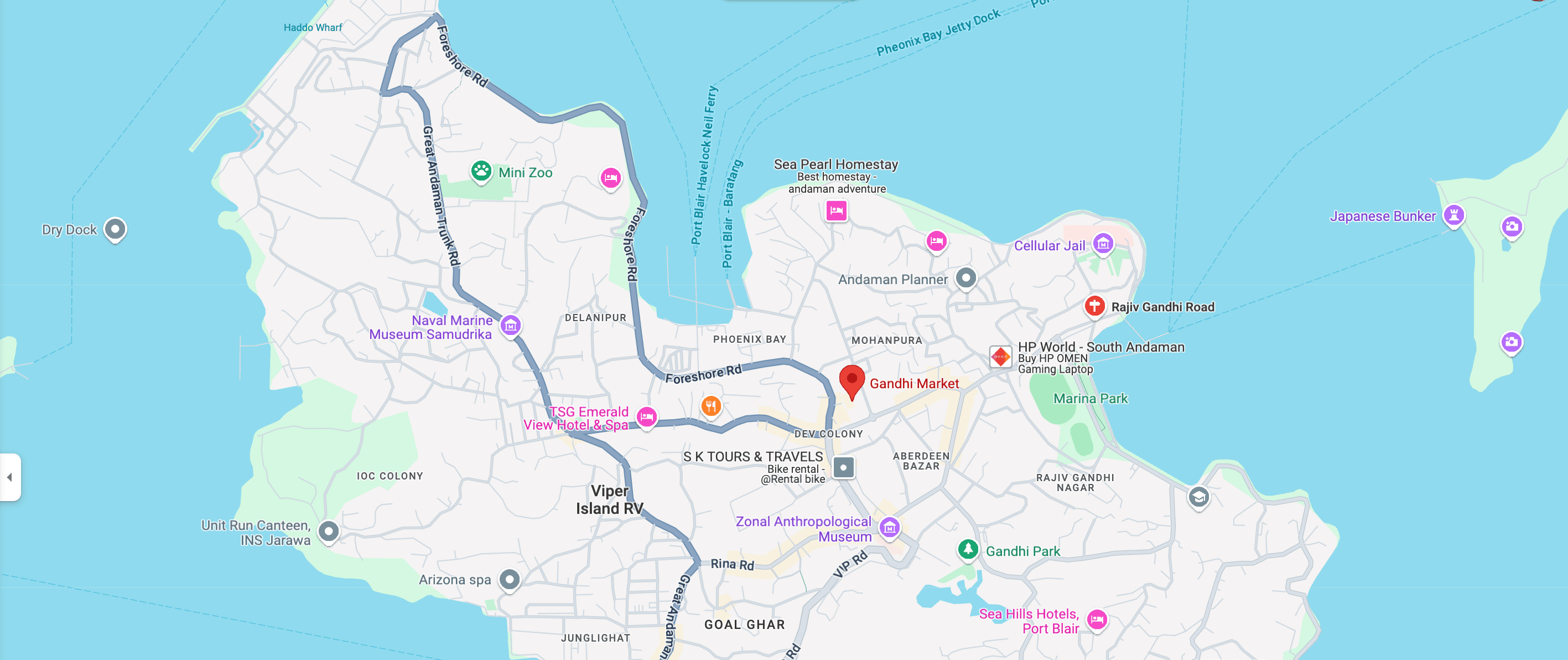The width and height of the screenshot is (1568, 660).
Task: Click Sea Hills Hotels pink hotel marker
Action: point(1097,621)
